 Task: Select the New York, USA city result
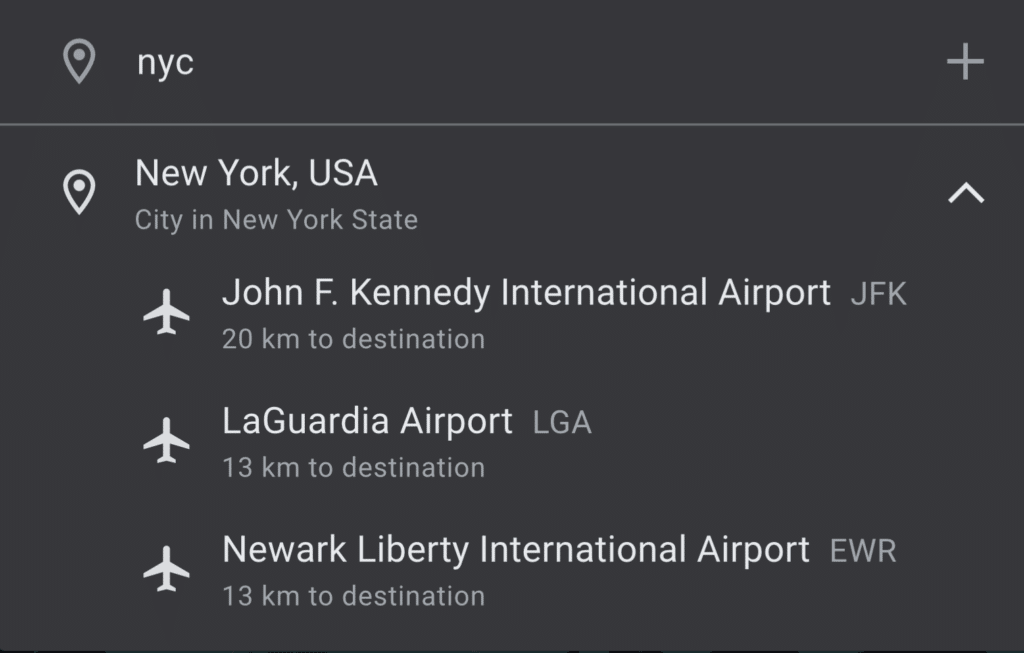coord(256,172)
